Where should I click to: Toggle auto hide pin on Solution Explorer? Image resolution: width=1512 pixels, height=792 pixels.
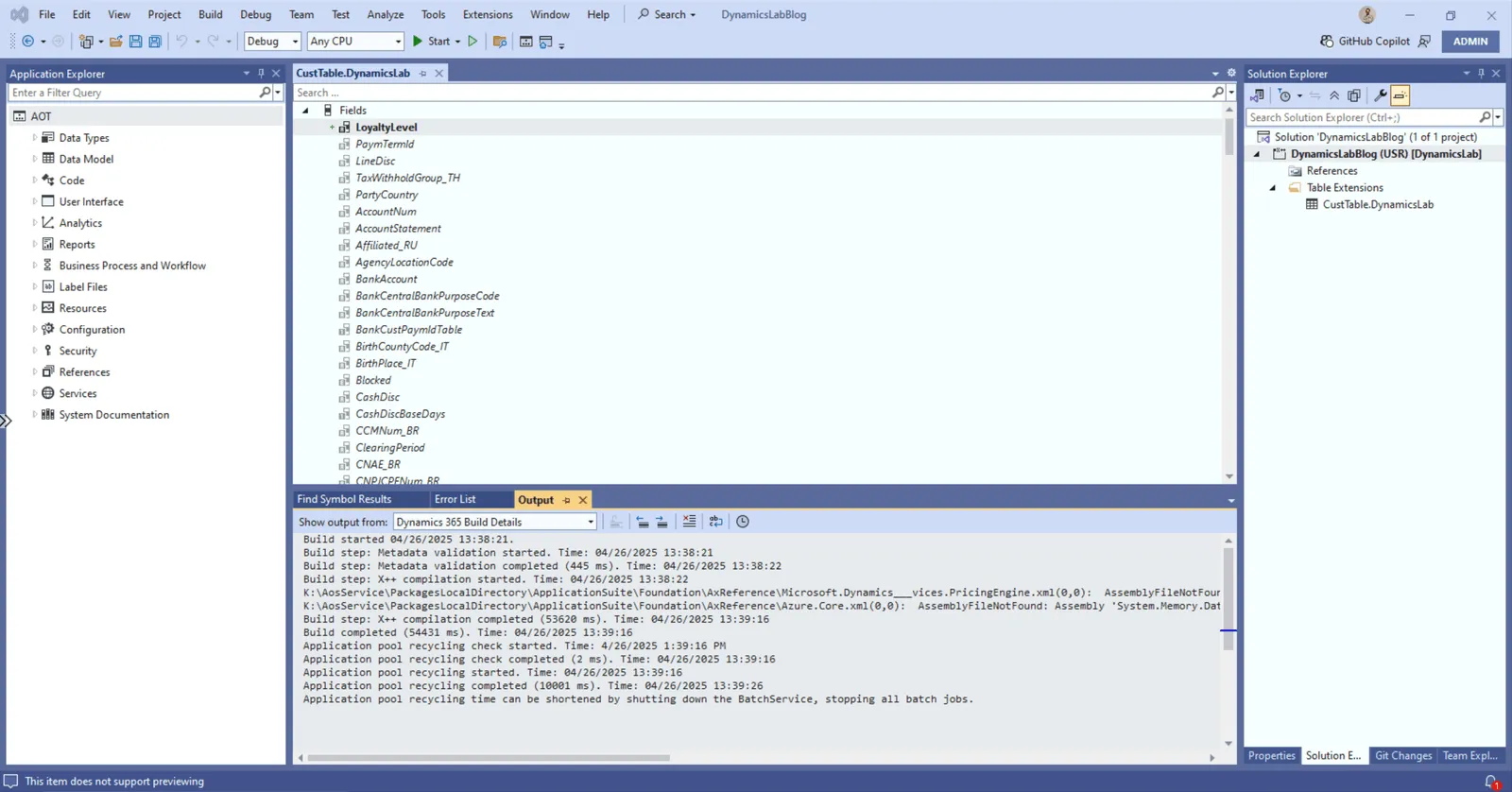click(1481, 73)
